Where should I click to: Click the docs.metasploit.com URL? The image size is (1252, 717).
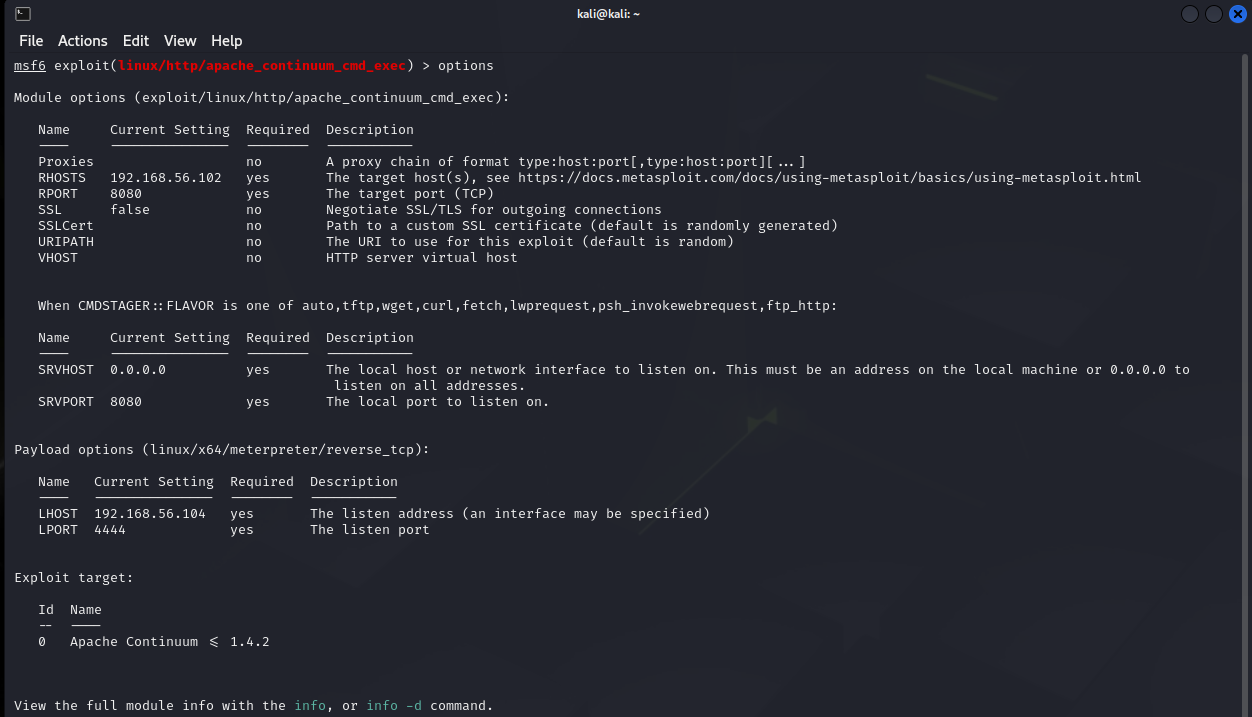829,178
